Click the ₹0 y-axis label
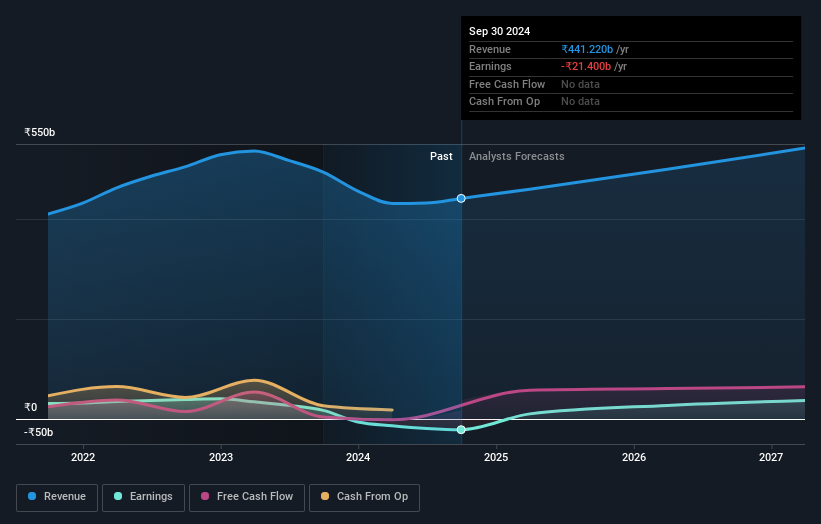Image resolution: width=821 pixels, height=524 pixels. [30, 407]
